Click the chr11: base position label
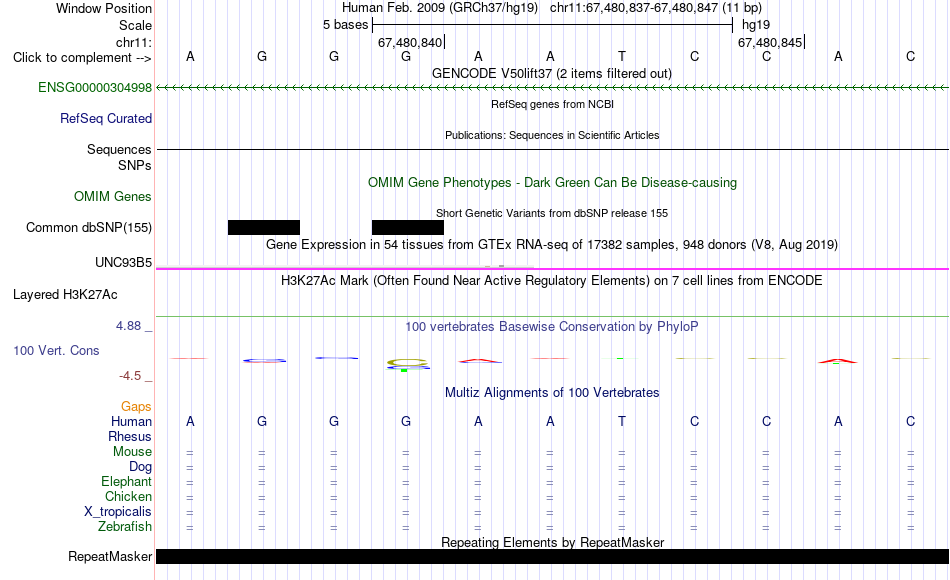This screenshot has height=580, width=950. point(134,42)
